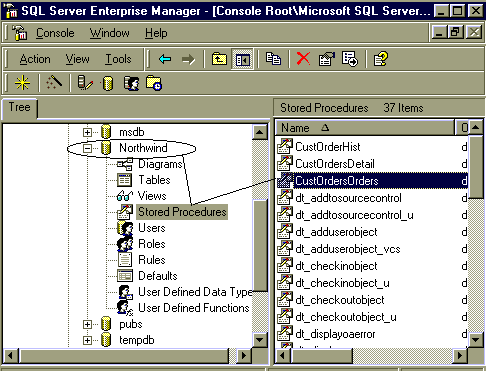Select dt_checkoutobject_u in the list
This screenshot has height=371, width=486.
point(346,317)
